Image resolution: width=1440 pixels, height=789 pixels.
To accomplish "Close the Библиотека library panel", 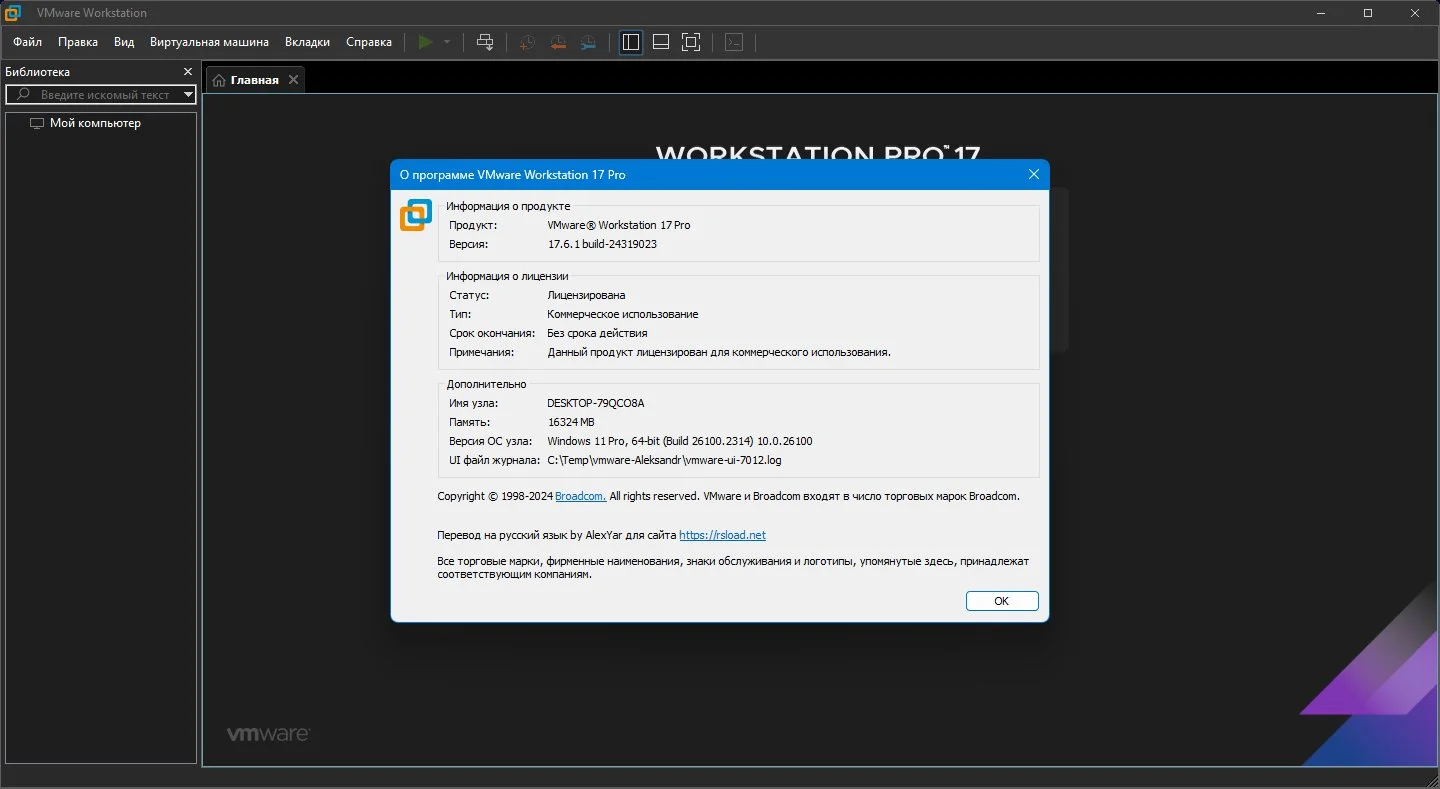I will 187,72.
